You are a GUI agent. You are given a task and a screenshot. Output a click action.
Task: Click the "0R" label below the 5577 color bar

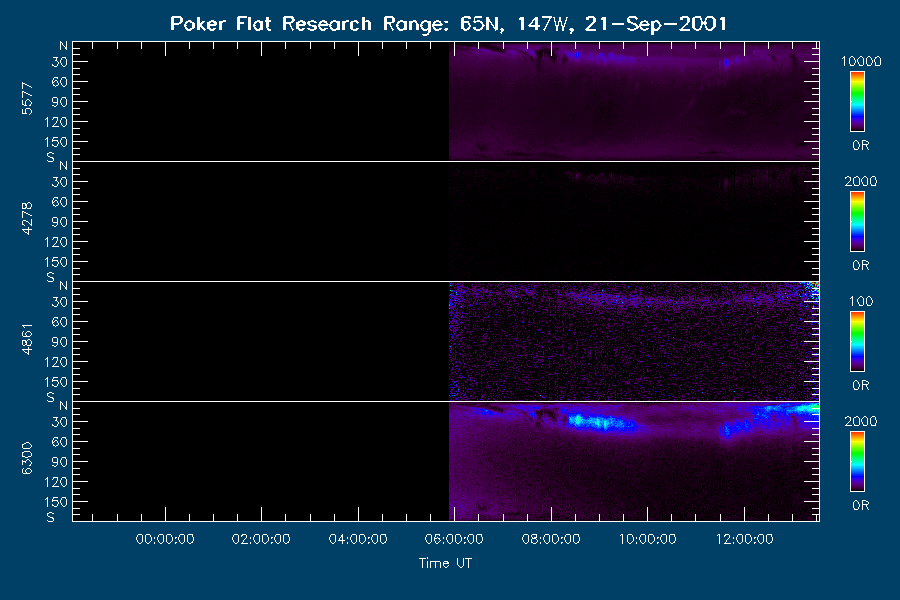[x=861, y=146]
